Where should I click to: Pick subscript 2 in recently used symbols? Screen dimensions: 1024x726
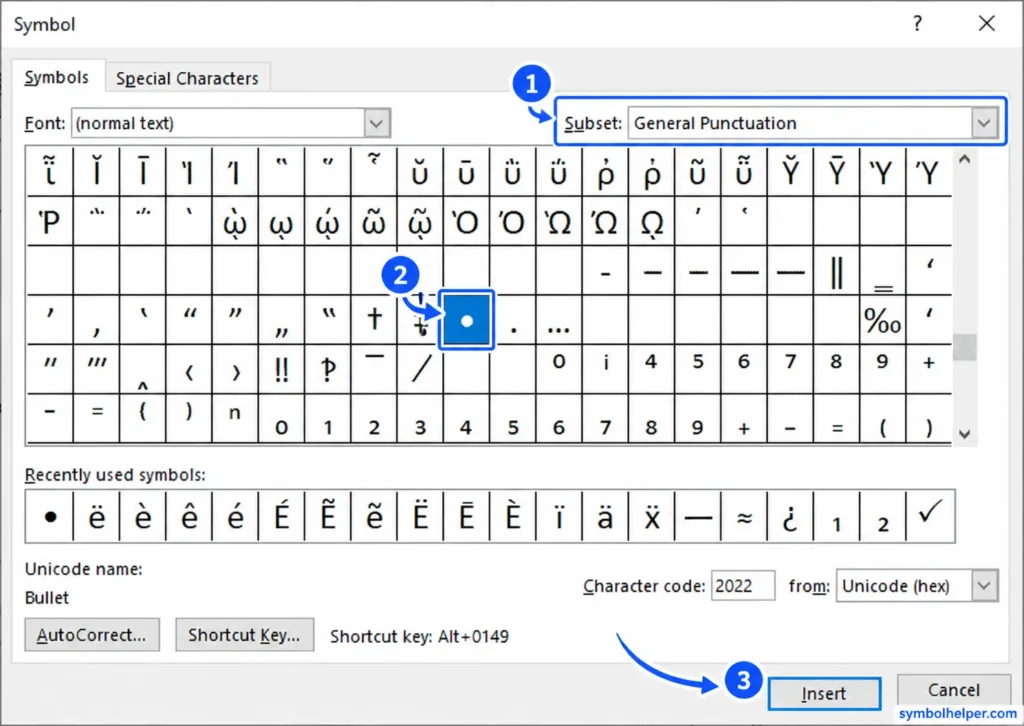882,516
